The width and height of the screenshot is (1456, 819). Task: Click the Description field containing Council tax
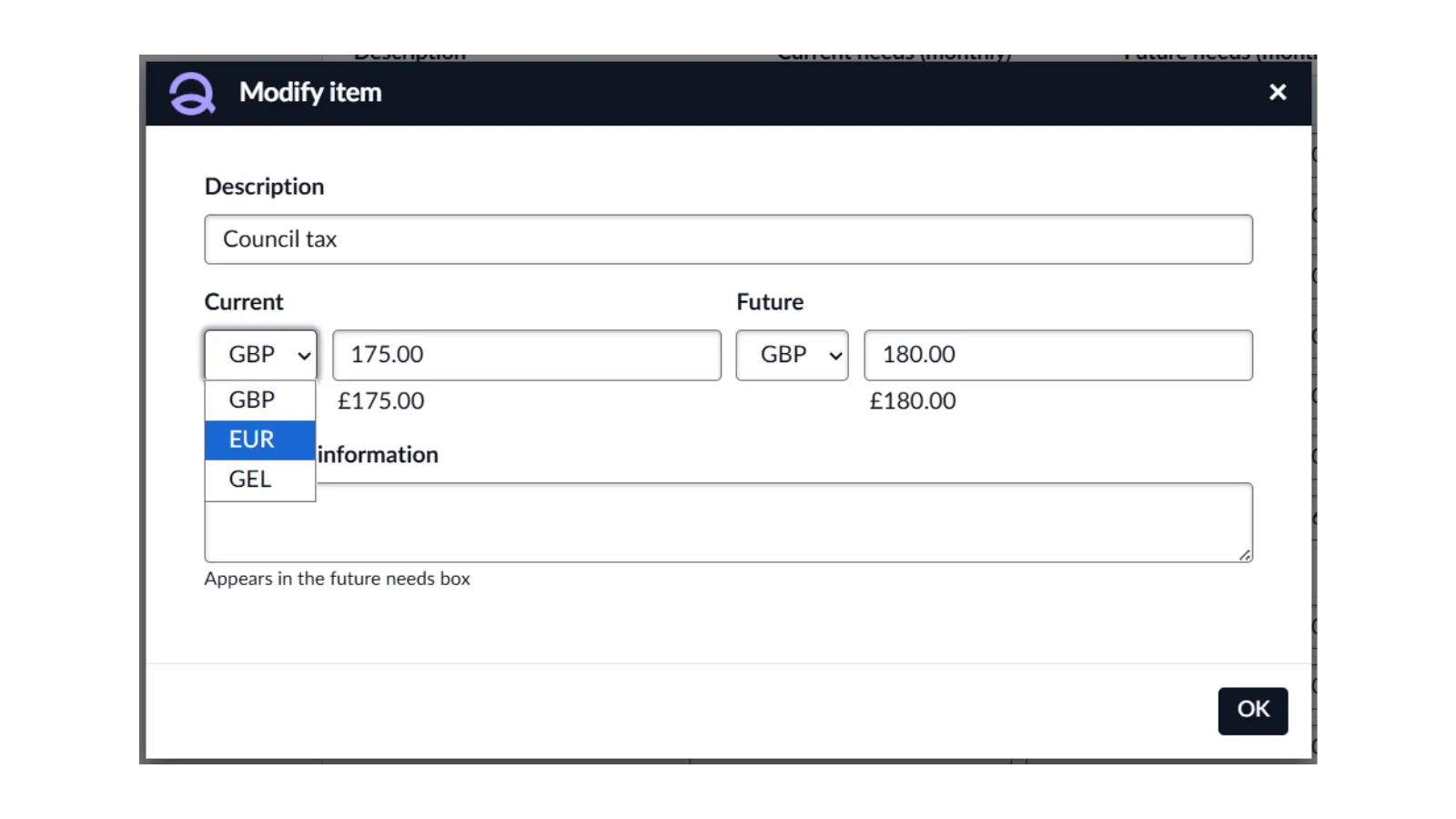tap(728, 239)
